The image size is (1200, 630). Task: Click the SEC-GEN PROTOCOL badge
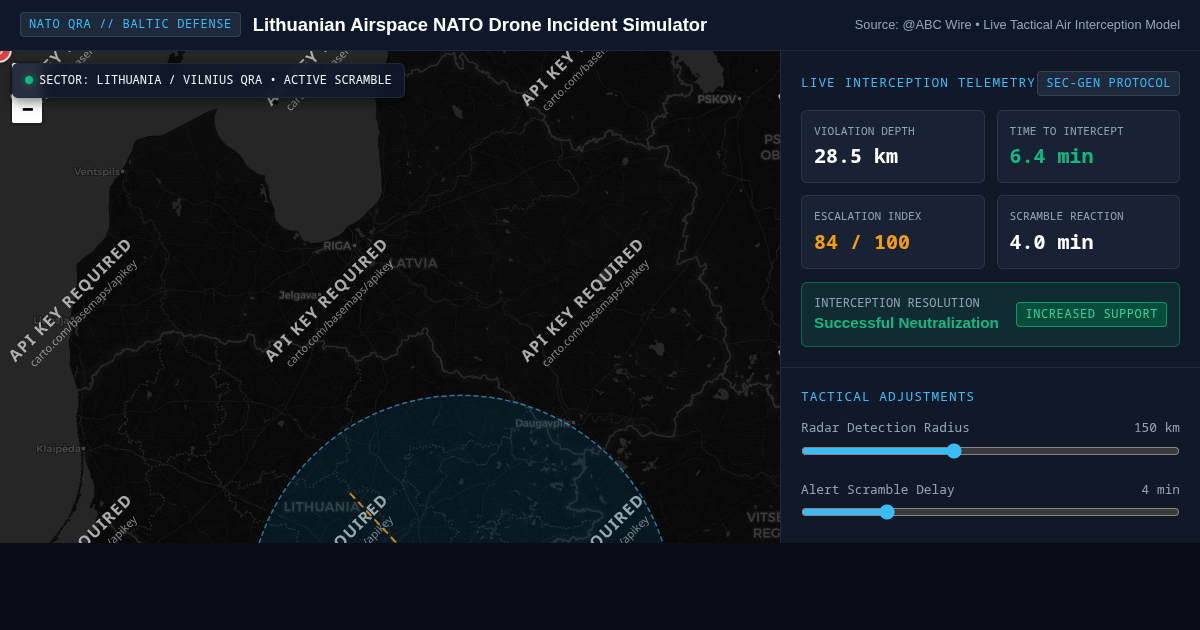[1108, 83]
